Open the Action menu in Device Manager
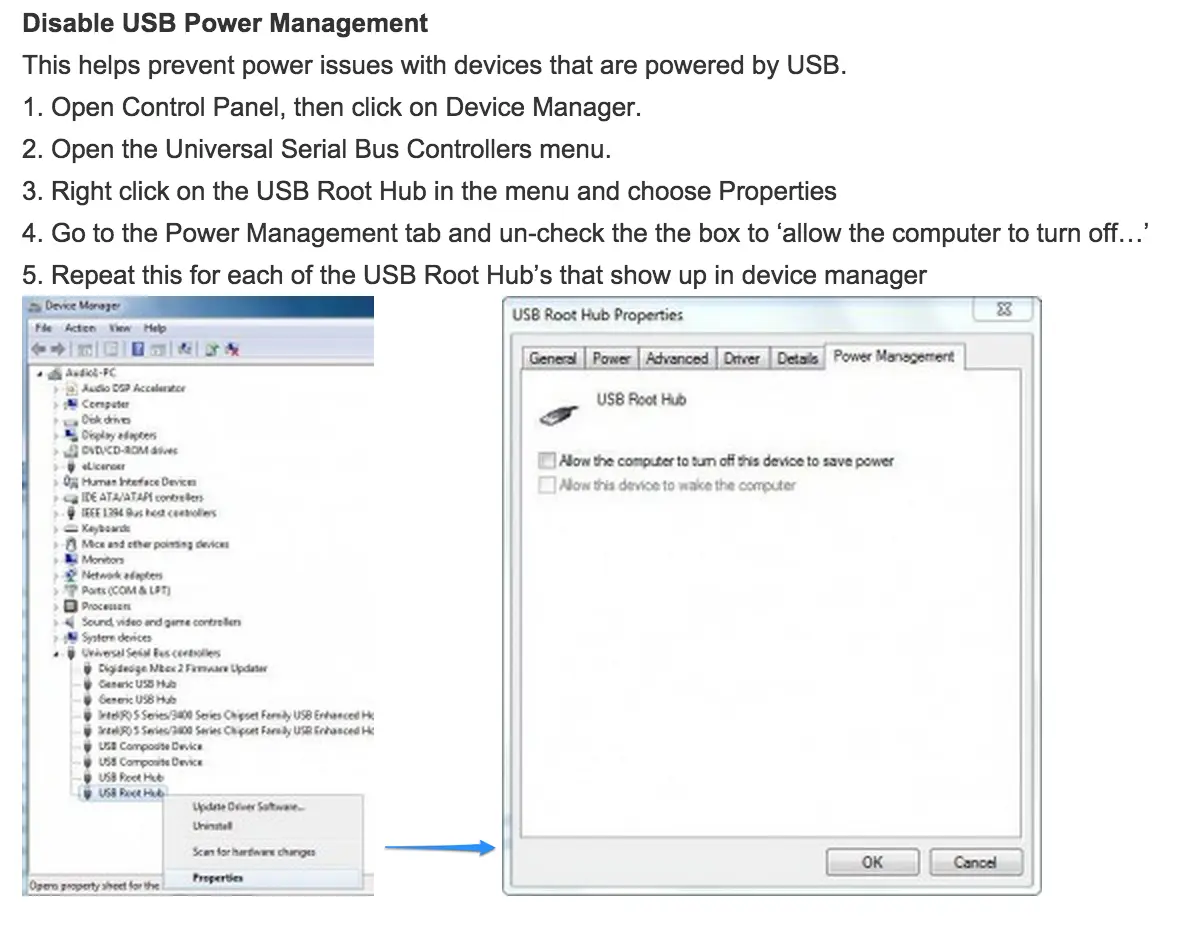 point(80,328)
